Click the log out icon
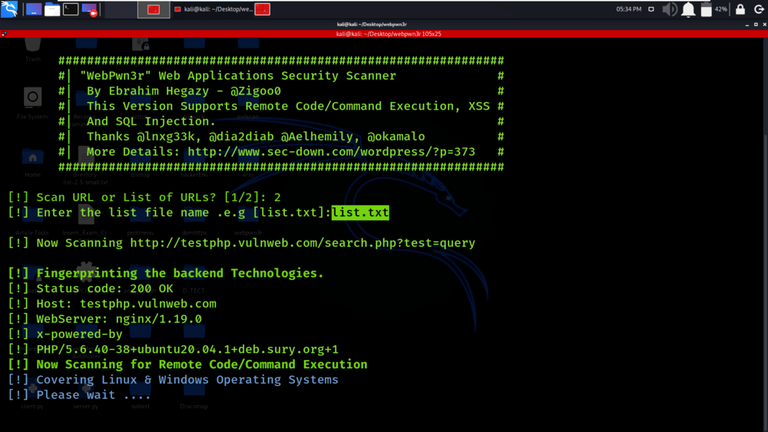 759,9
